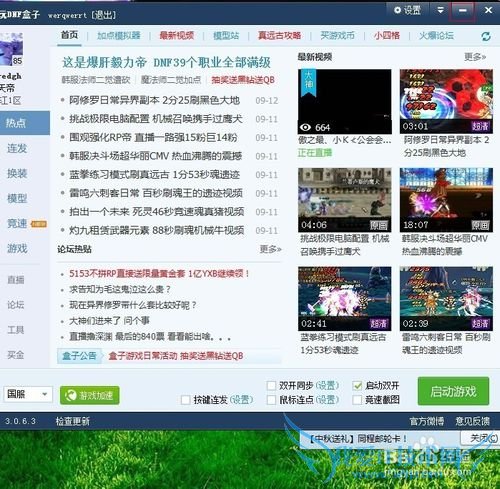Open article 拍出一个未来 死灵46秒
This screenshot has width=500, height=489.
[x=156, y=212]
